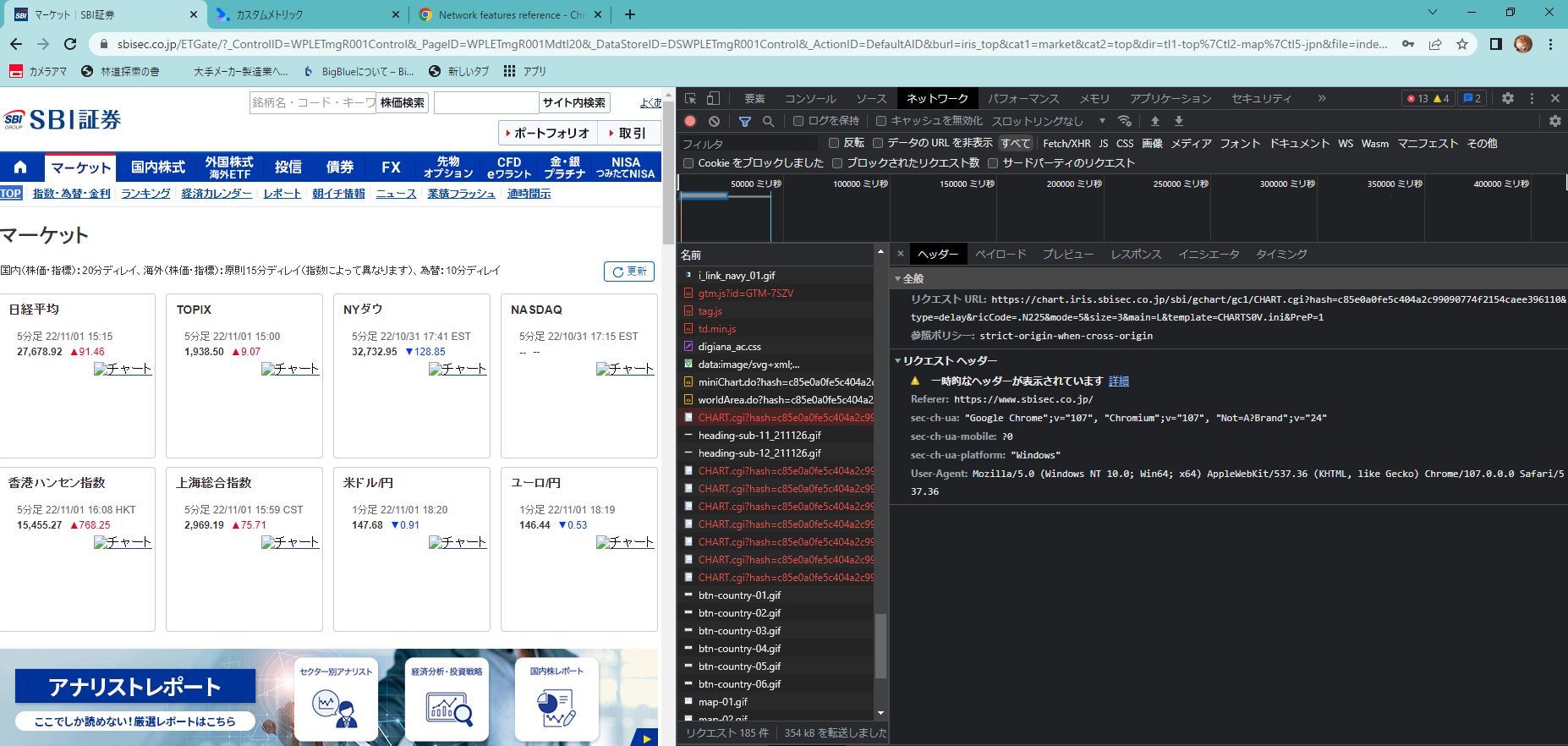1568x746 pixels.
Task: Tick the サードパーティのリクエスト checkbox
Action: pyautogui.click(x=993, y=162)
